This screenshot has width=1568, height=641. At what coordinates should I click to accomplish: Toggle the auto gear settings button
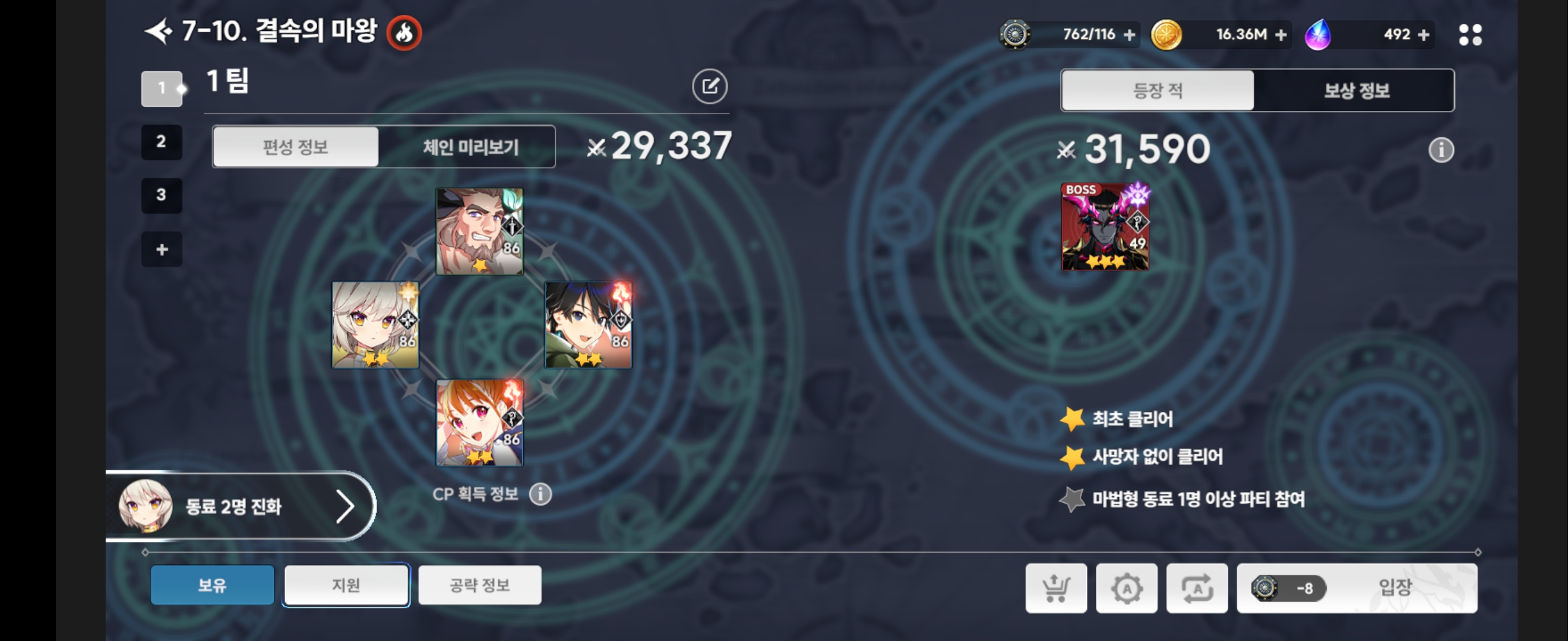(1126, 588)
